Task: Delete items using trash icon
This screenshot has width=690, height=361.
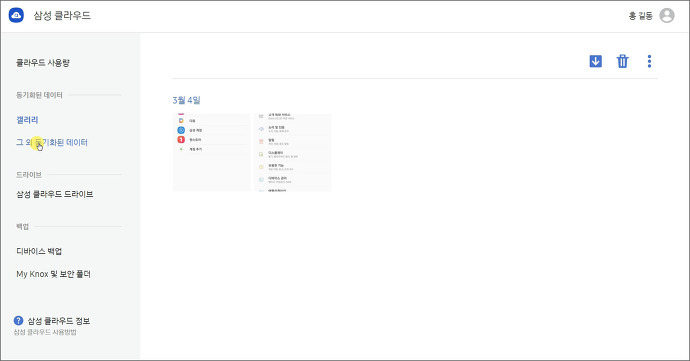Action: point(622,61)
